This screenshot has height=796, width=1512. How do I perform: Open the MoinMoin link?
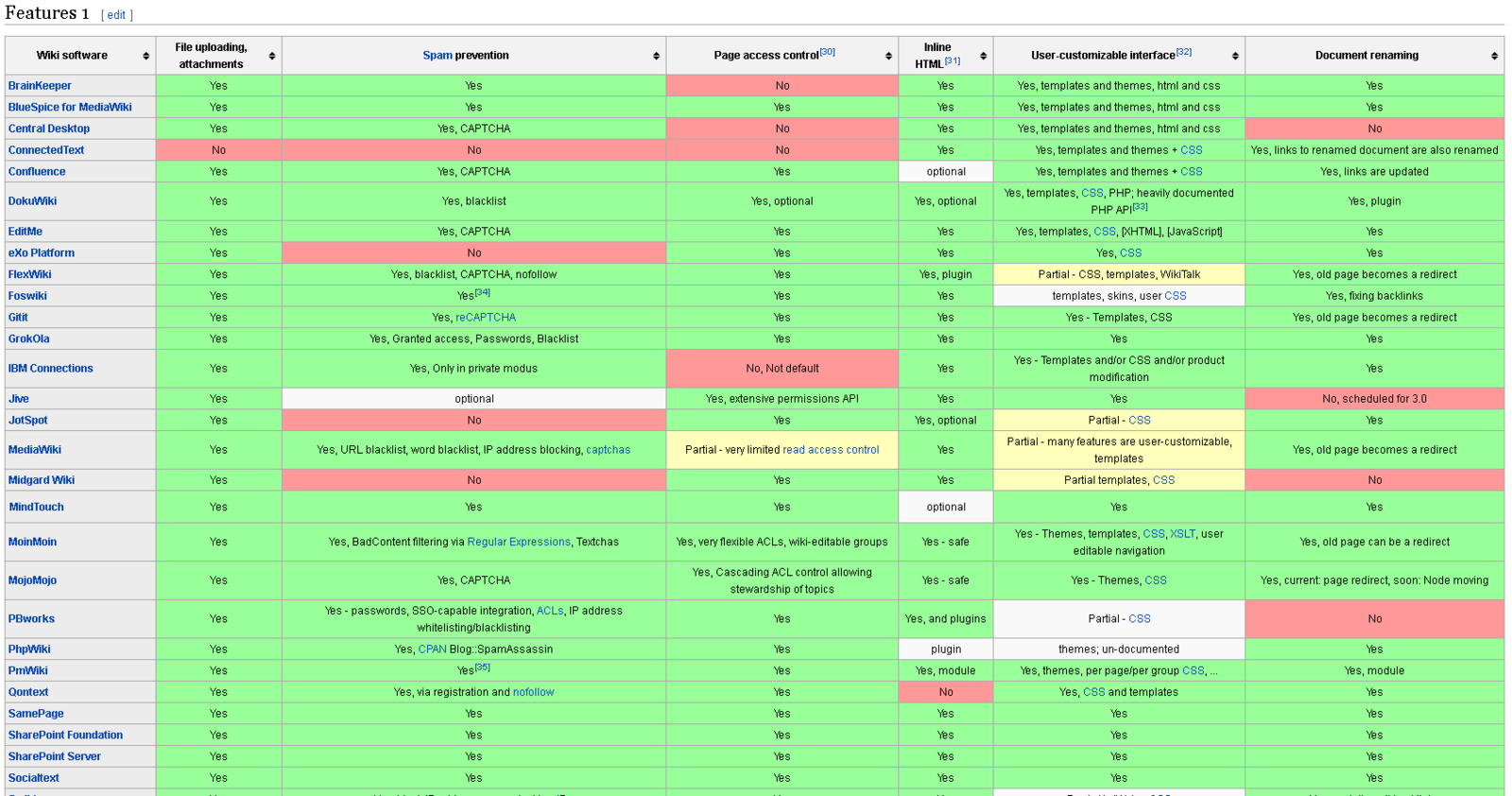(33, 543)
